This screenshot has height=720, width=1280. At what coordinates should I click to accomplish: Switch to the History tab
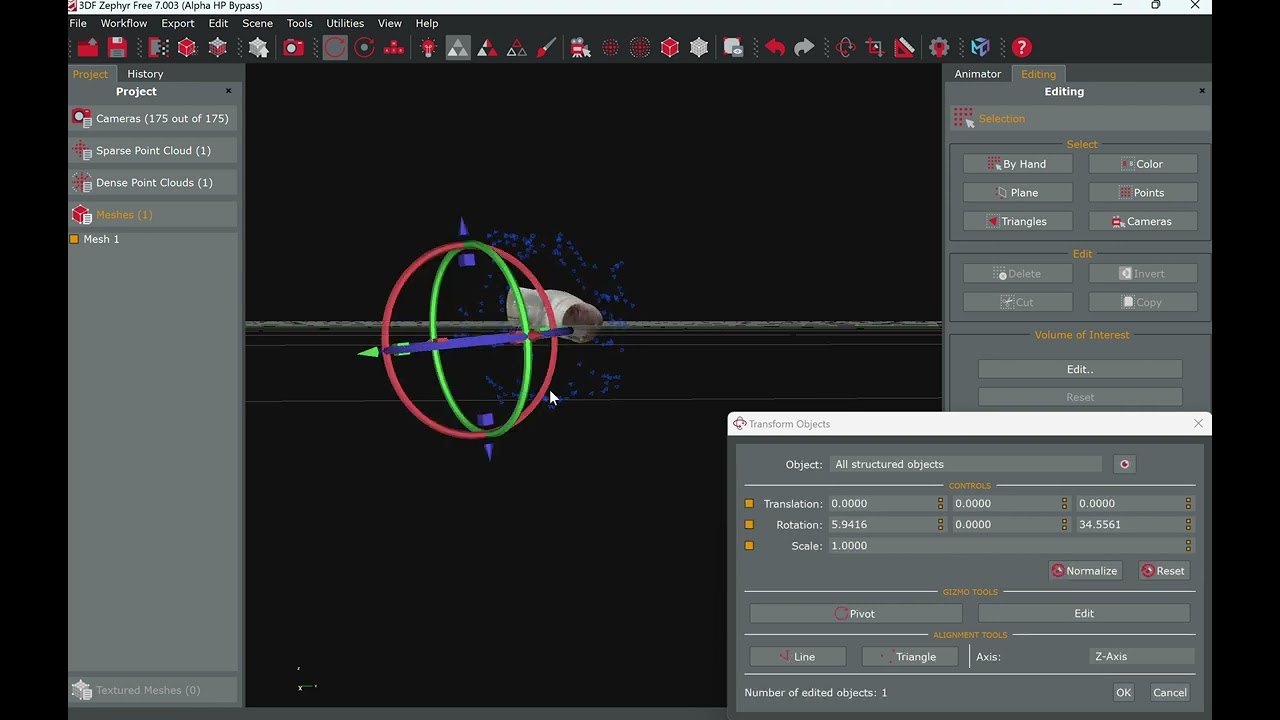(145, 74)
